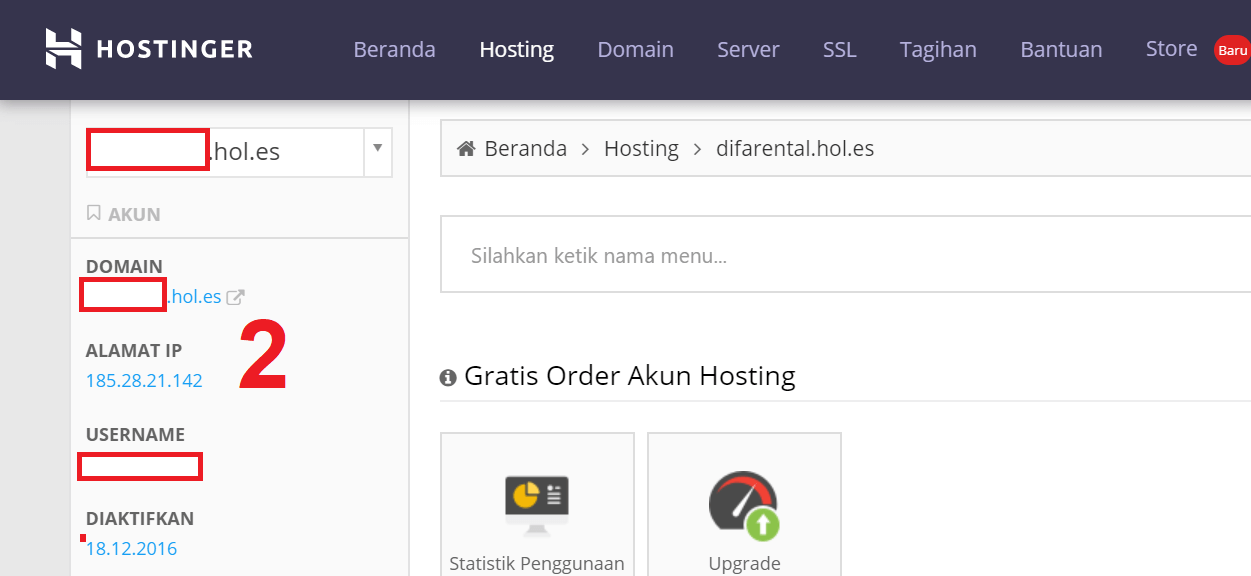Viewport: 1251px width, 576px height.
Task: Go to Beranda in the breadcrumb
Action: tap(525, 149)
